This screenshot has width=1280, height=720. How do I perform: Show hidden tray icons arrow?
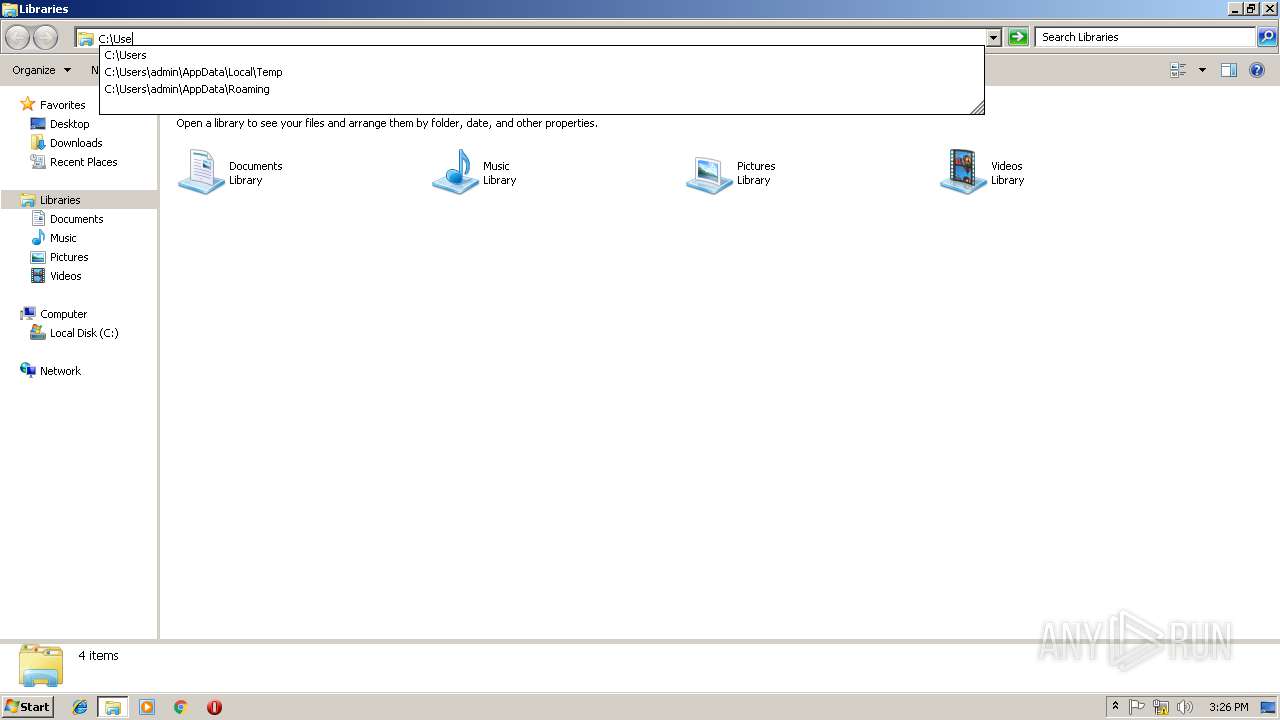click(1116, 707)
